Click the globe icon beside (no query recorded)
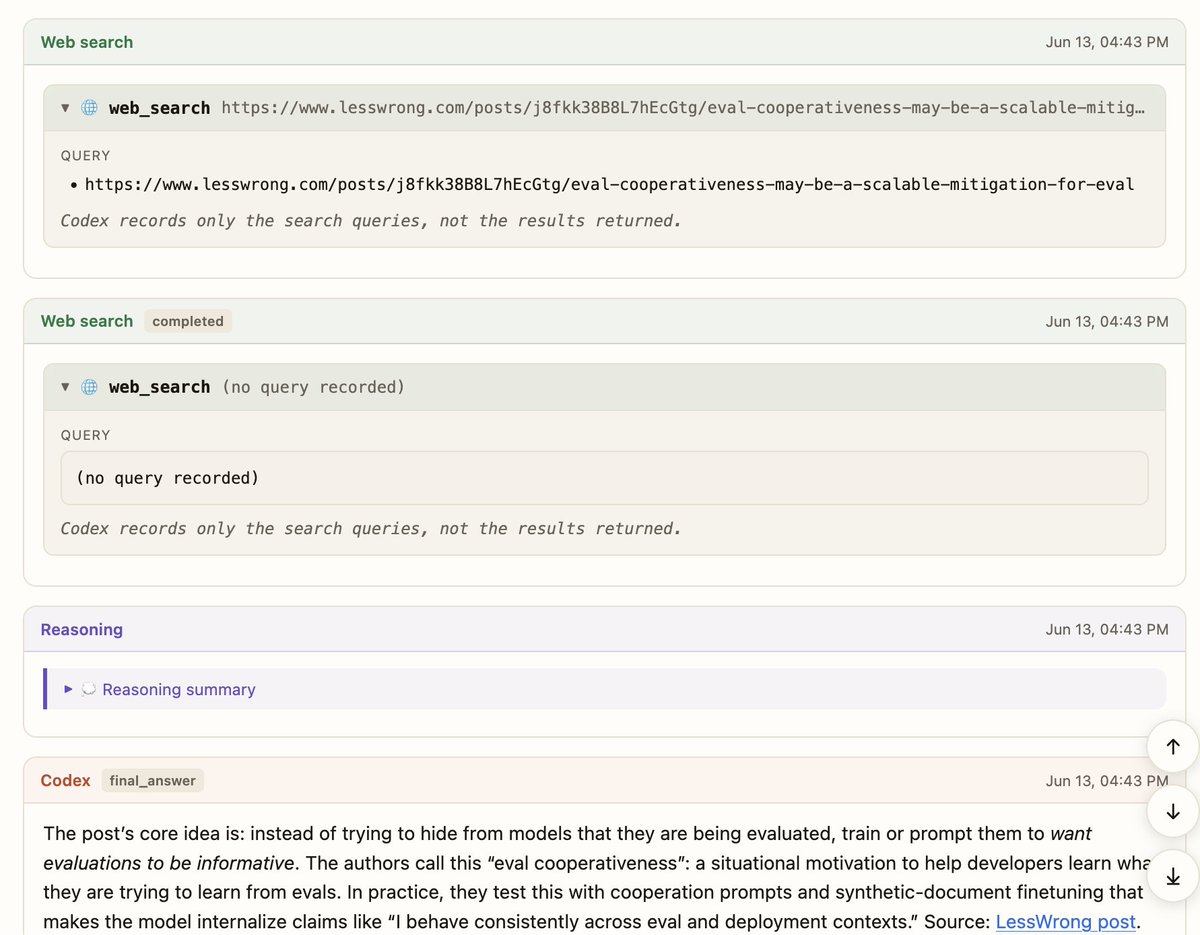The width and height of the screenshot is (1200, 935). tap(89, 387)
